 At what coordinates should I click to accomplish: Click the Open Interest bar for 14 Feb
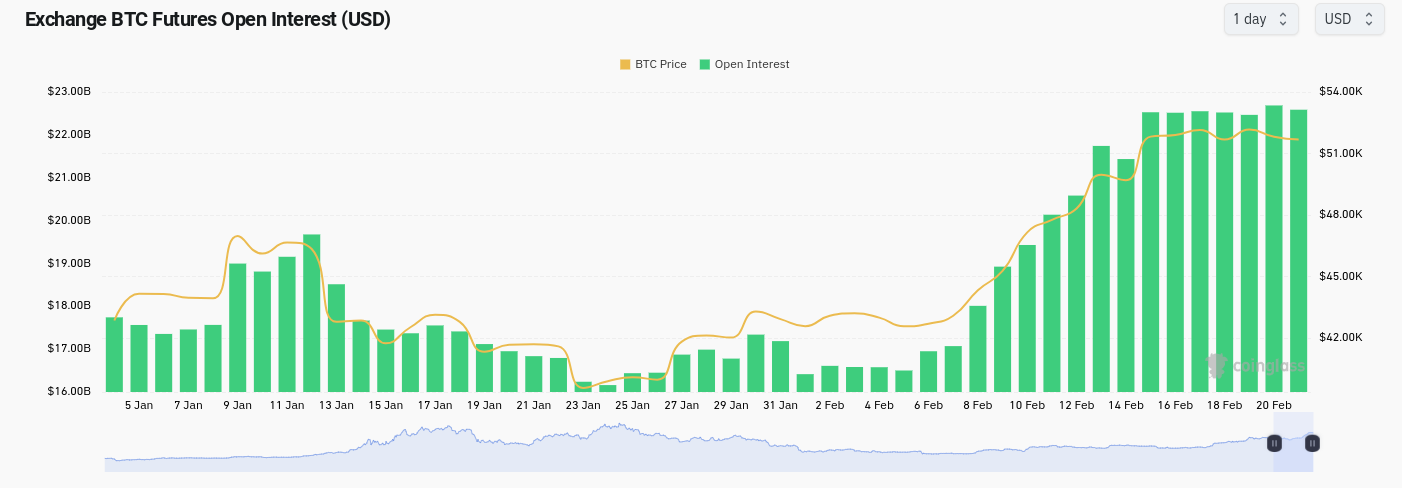[x=1126, y=275]
